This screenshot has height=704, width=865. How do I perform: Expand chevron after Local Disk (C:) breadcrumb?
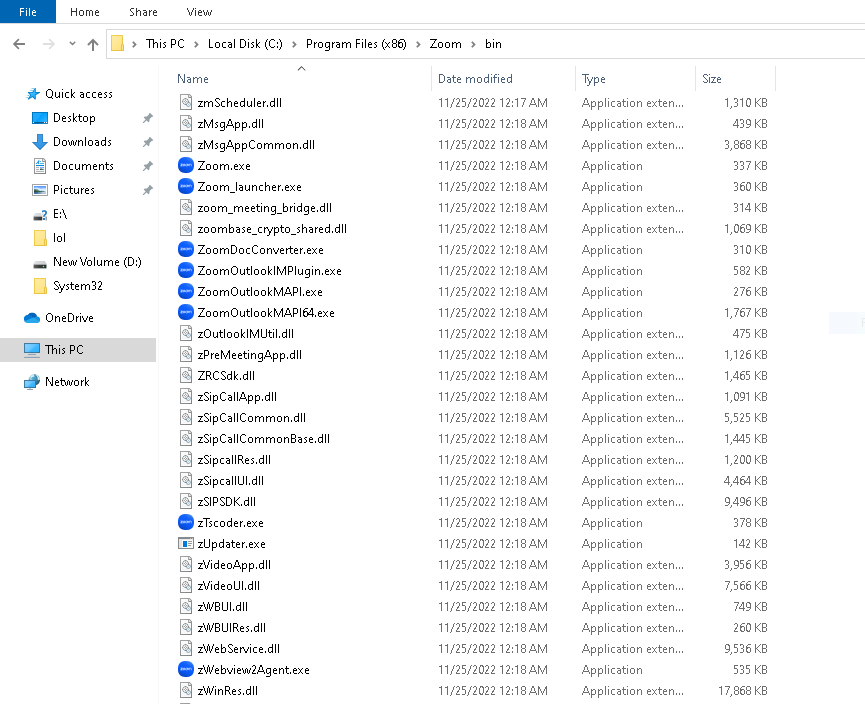[x=294, y=44]
